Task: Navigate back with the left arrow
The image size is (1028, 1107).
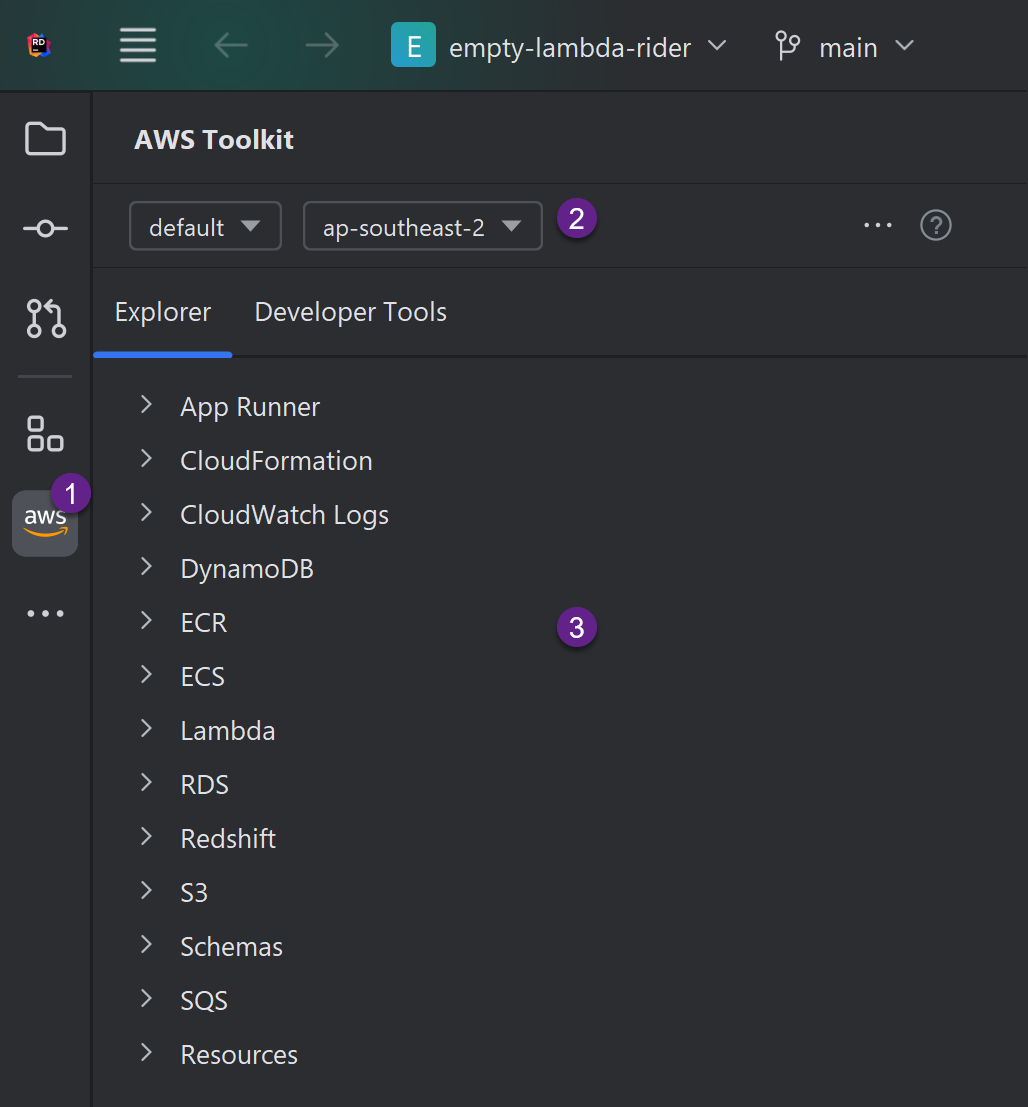Action: 231,46
